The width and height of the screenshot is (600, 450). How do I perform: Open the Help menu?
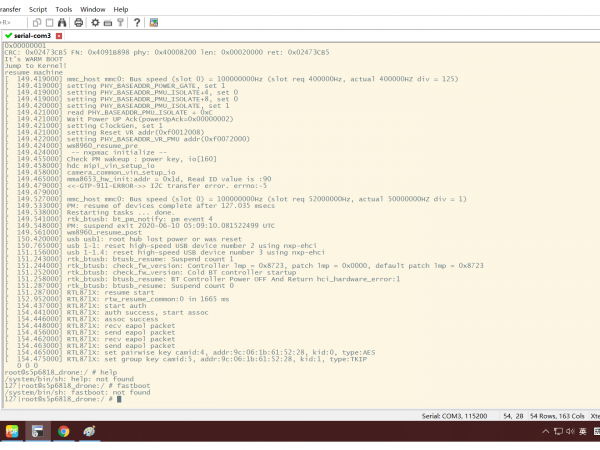click(121, 9)
